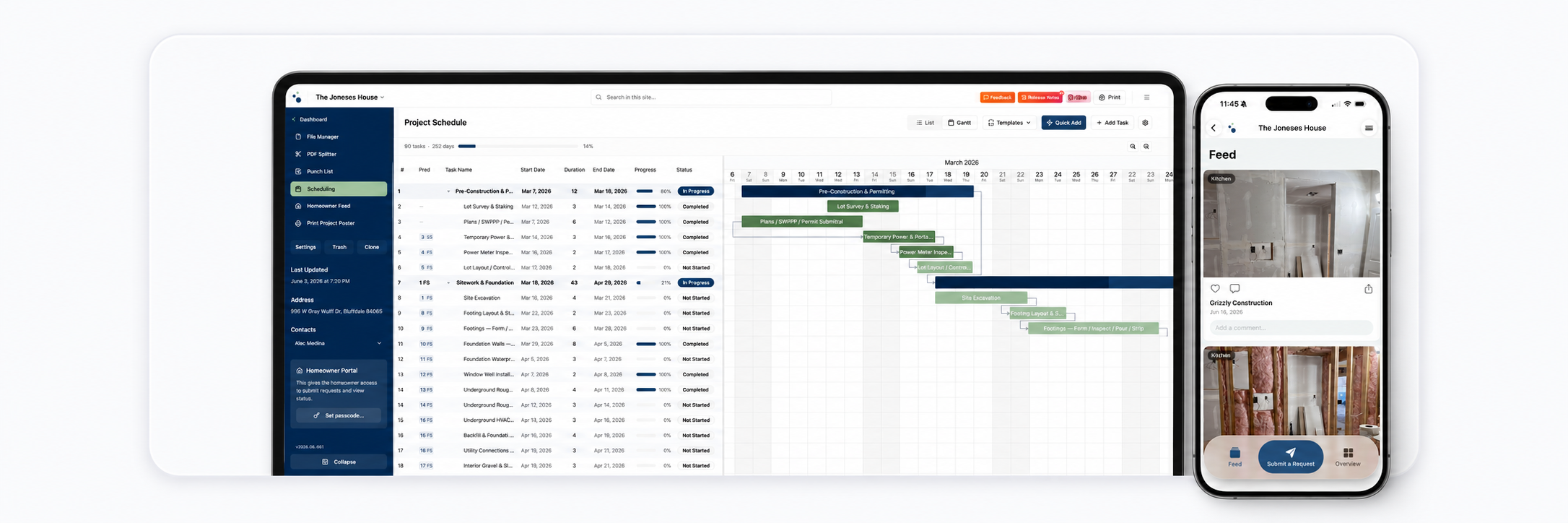Screen dimensions: 1568x523
Task: Click the Site Excavation Gantt bar
Action: (x=981, y=298)
